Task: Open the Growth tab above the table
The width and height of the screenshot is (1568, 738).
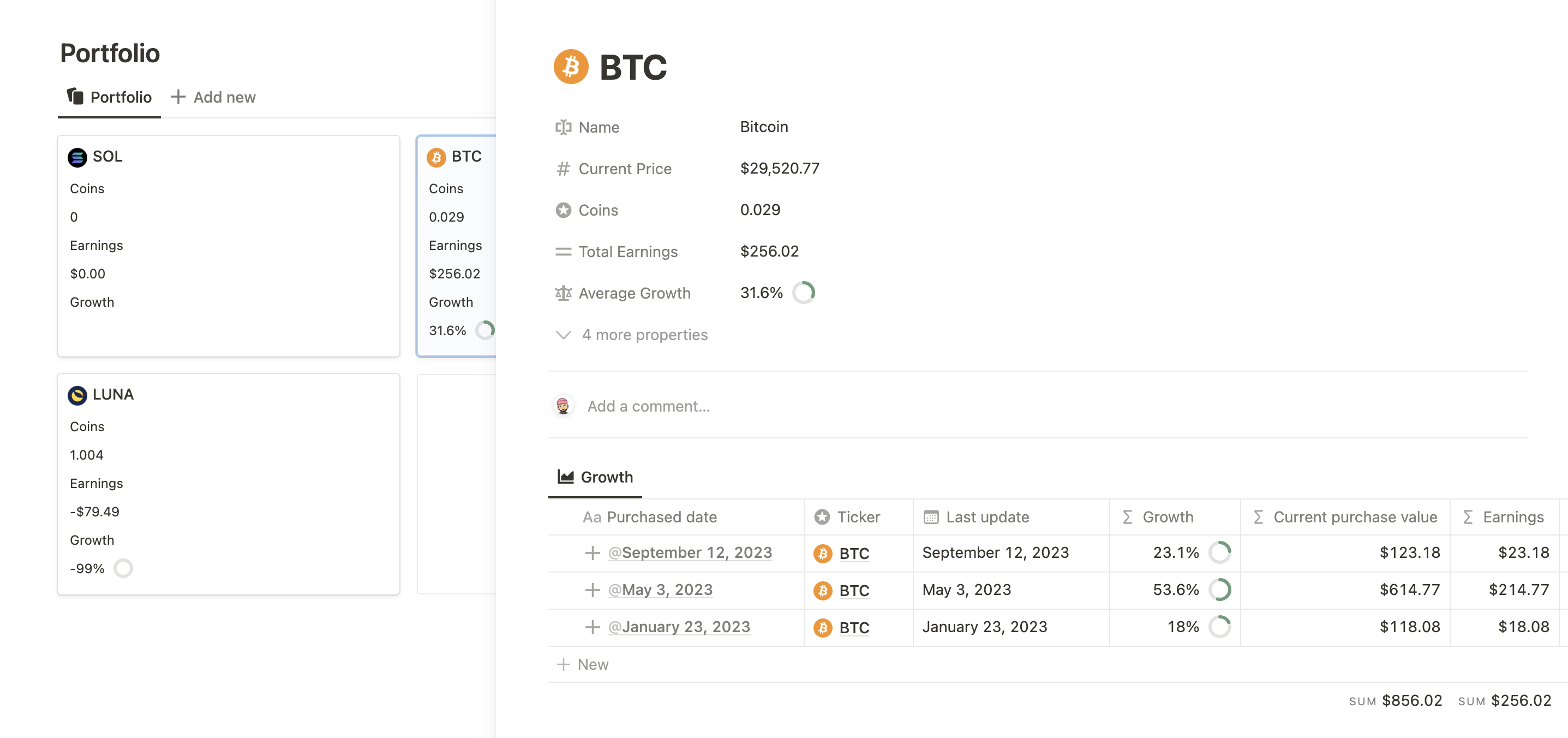Action: click(607, 477)
